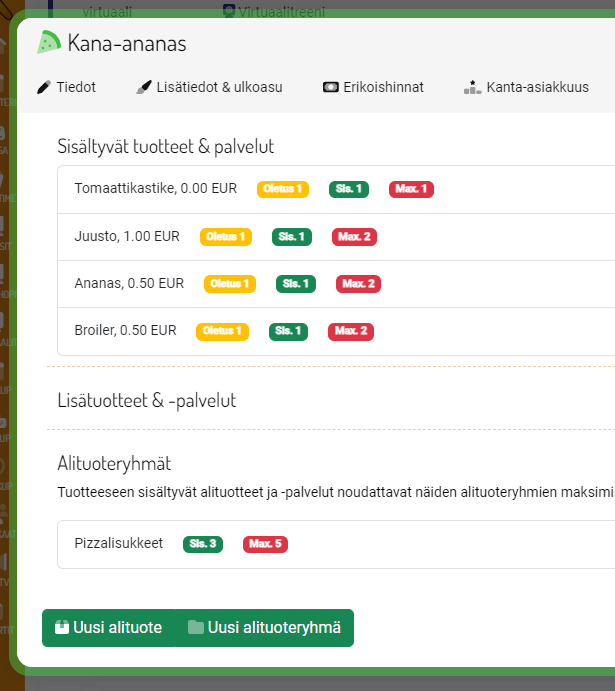Click the Max. 5 badge on Pizzalisukkeet
The image size is (615, 691).
pos(265,544)
